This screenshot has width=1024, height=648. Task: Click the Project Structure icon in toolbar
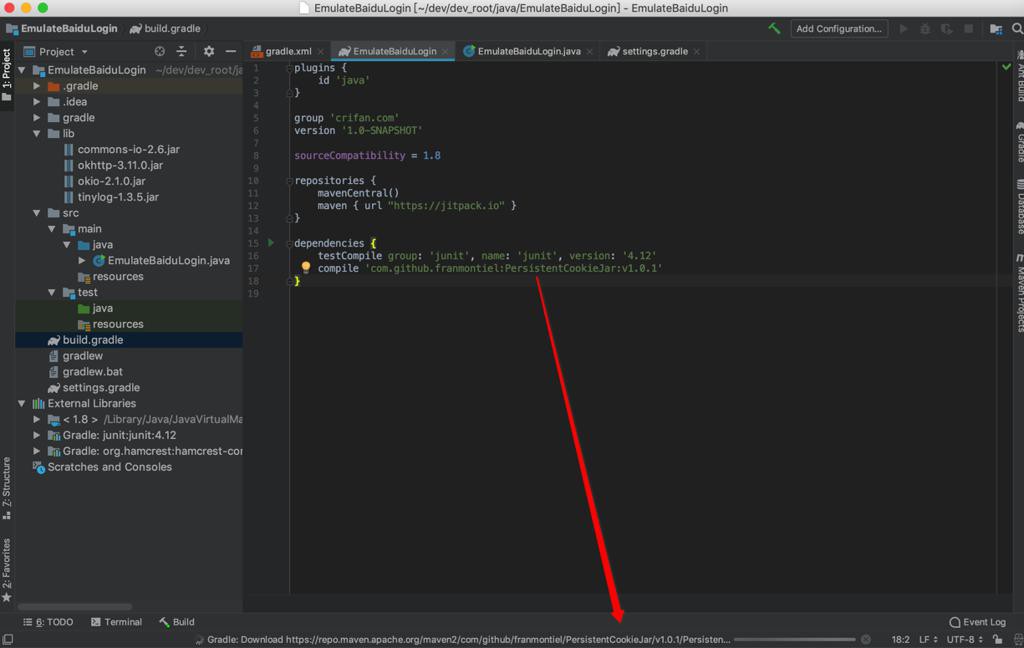pos(996,29)
